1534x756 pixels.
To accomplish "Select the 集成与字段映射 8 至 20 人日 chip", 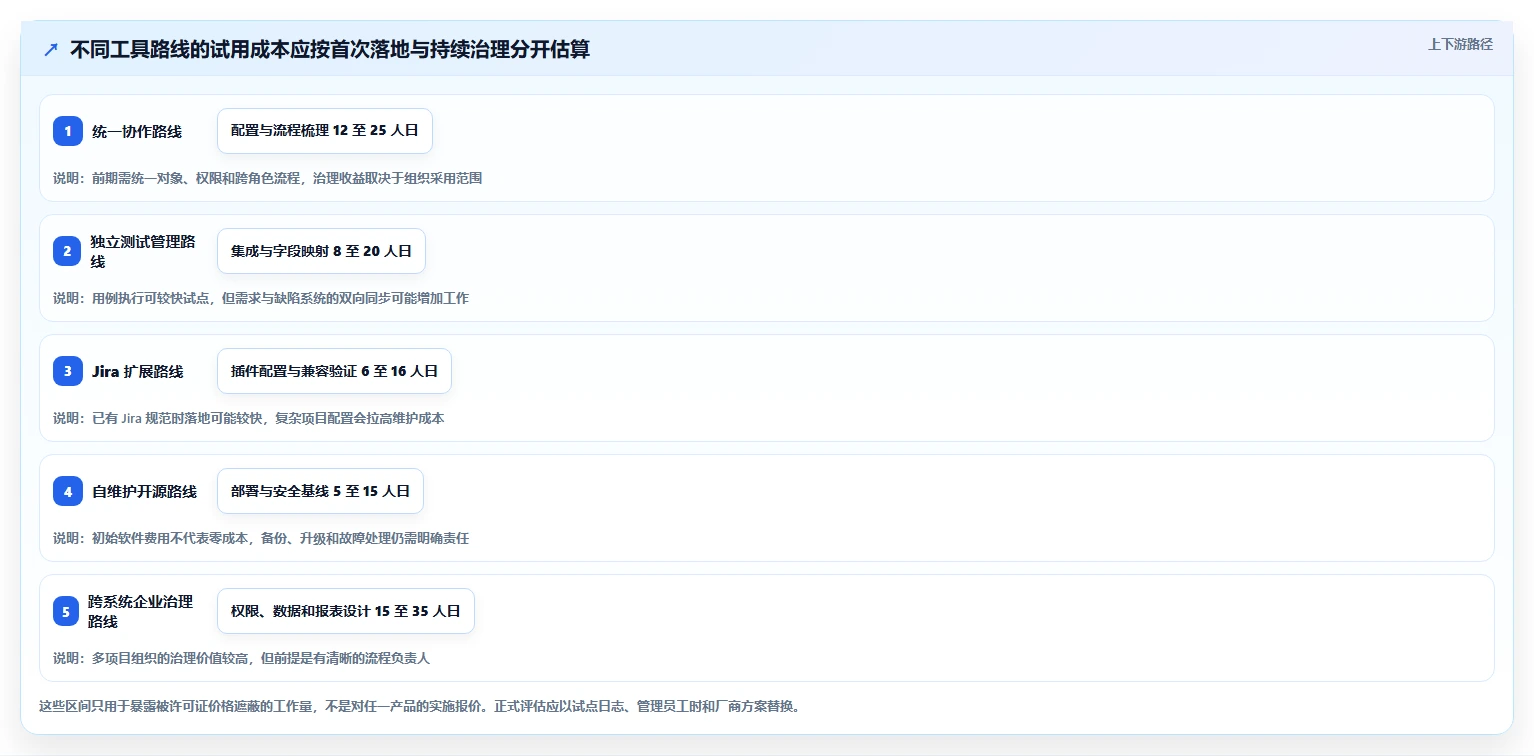I will point(321,251).
